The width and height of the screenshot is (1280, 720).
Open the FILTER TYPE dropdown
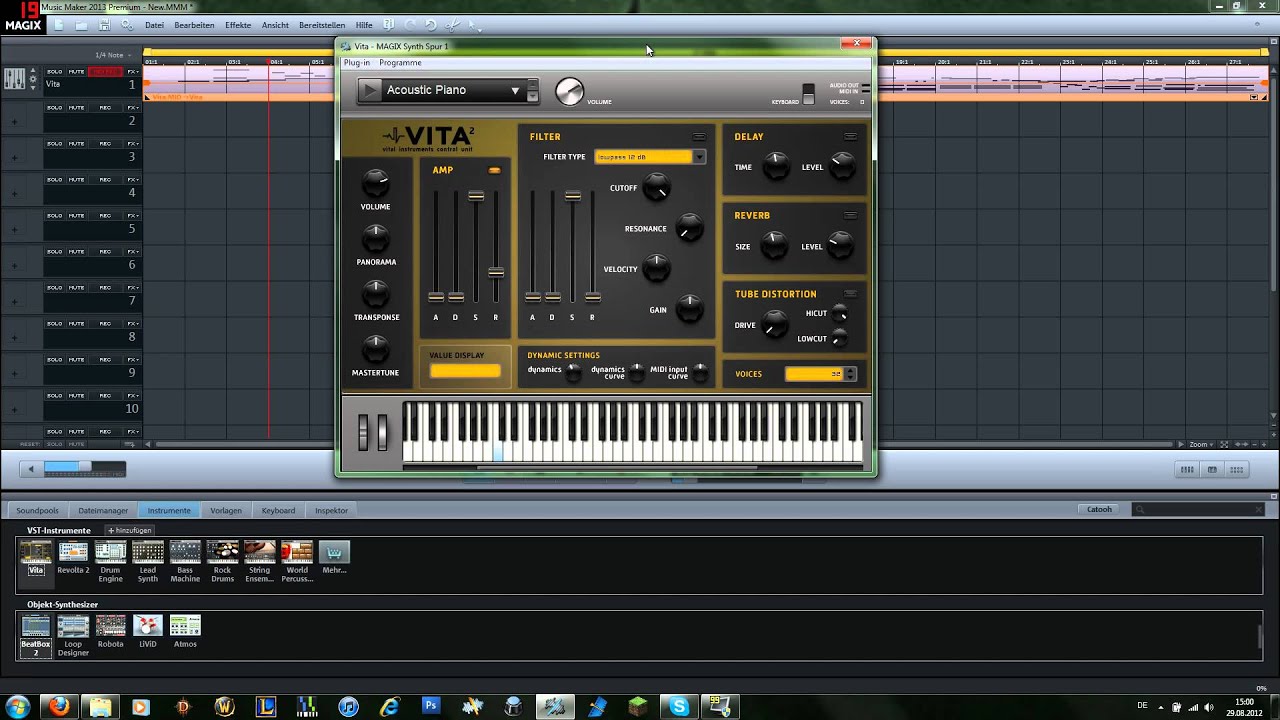[699, 157]
